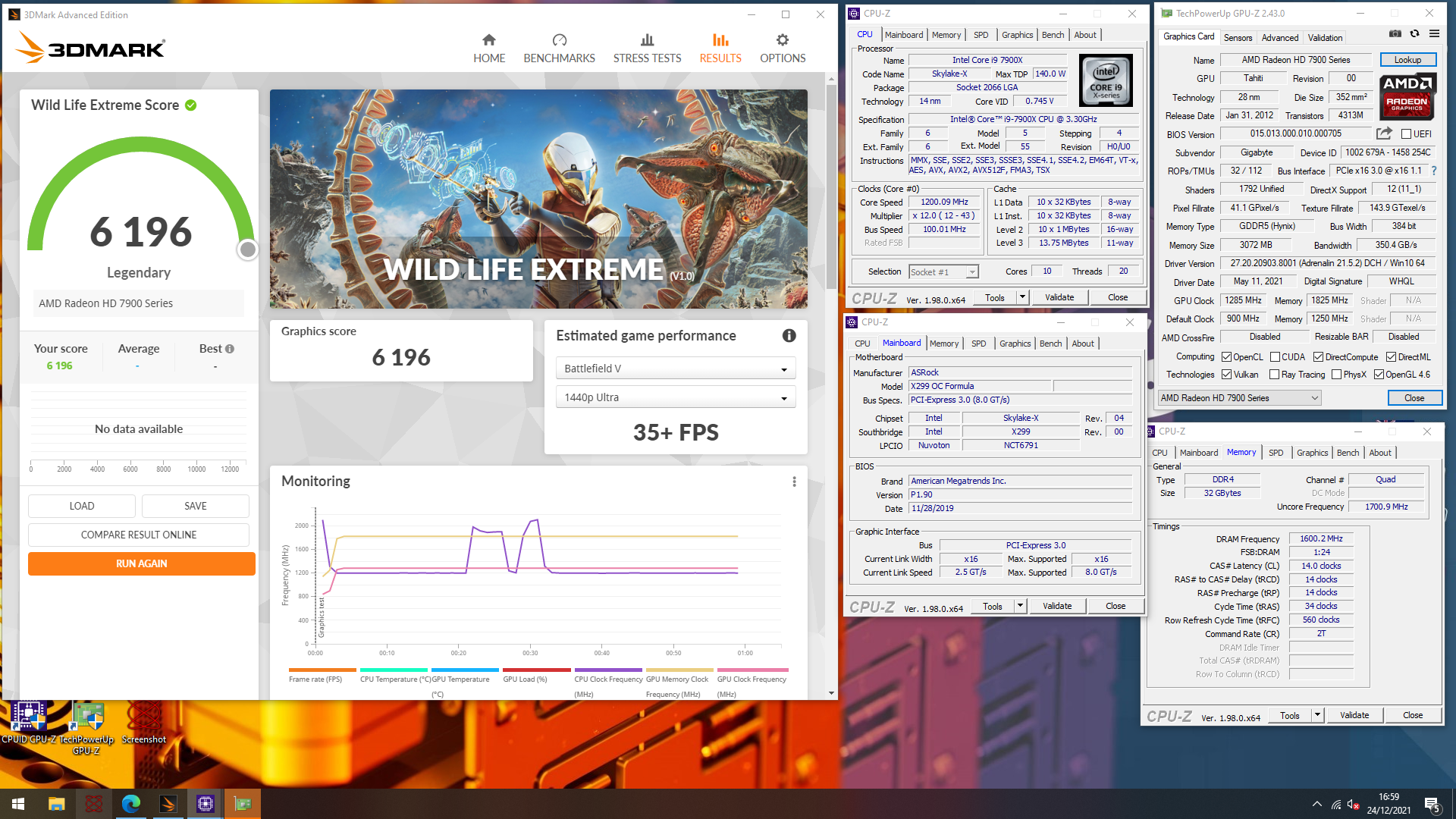The image size is (1456, 819).
Task: Open the Validation tab in GPU-Z
Action: (x=1325, y=37)
